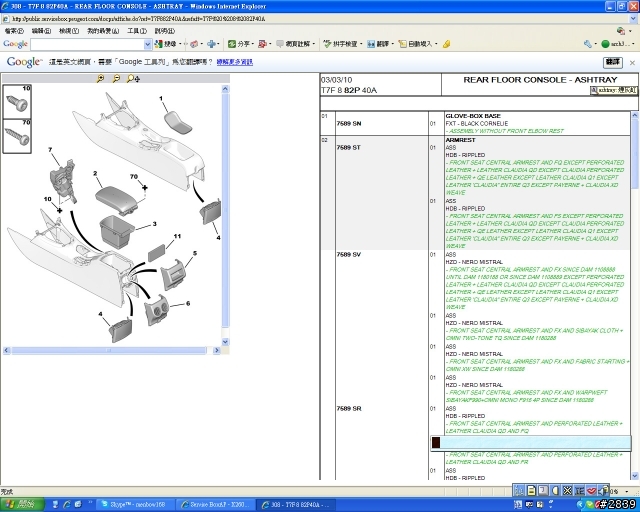The height and width of the screenshot is (512, 640).
Task: Switch to Skype taskbar window
Action: pos(136,505)
